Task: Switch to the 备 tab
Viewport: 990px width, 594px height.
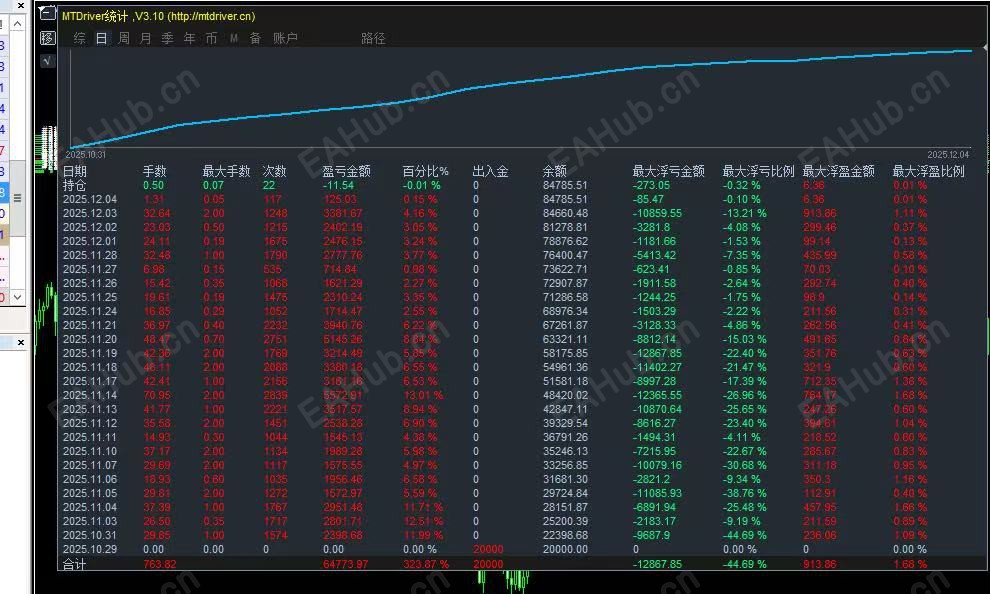Action: pyautogui.click(x=256, y=38)
